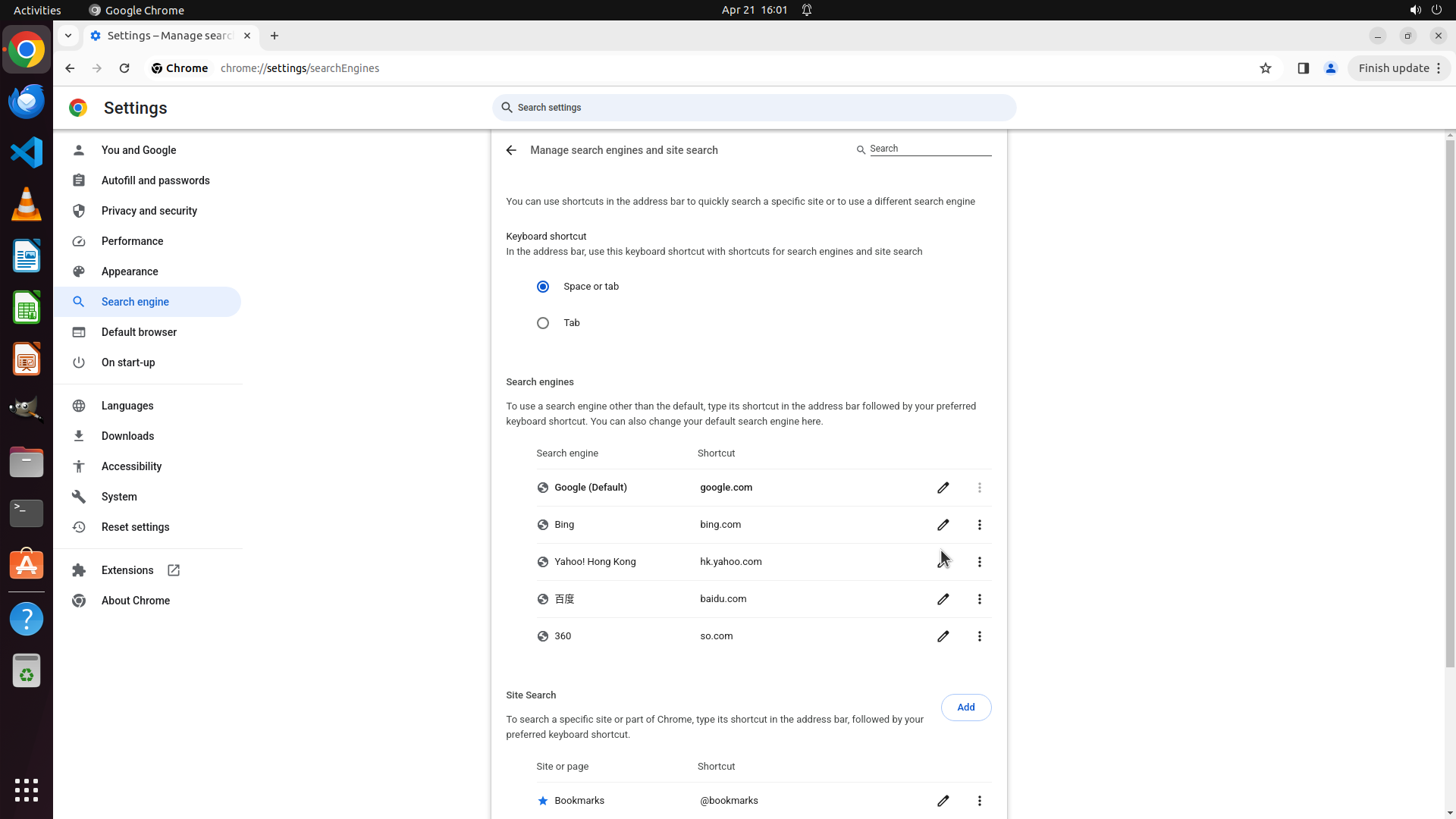Image resolution: width=1456 pixels, height=819 pixels.
Task: Open more actions menu for Bing
Action: 979,525
